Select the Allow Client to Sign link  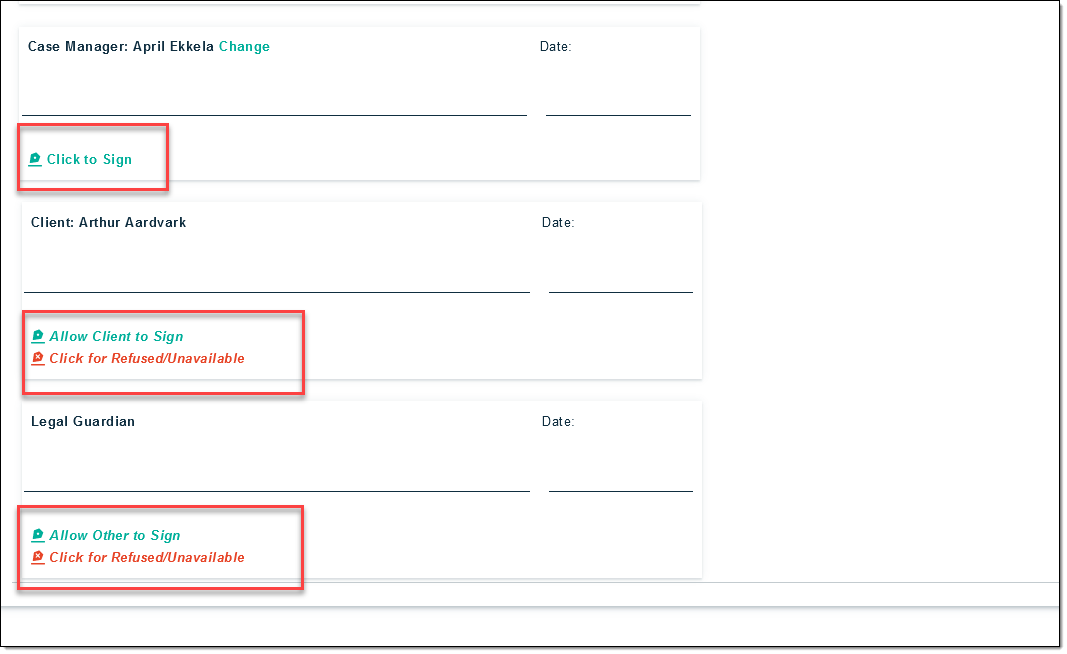point(116,337)
